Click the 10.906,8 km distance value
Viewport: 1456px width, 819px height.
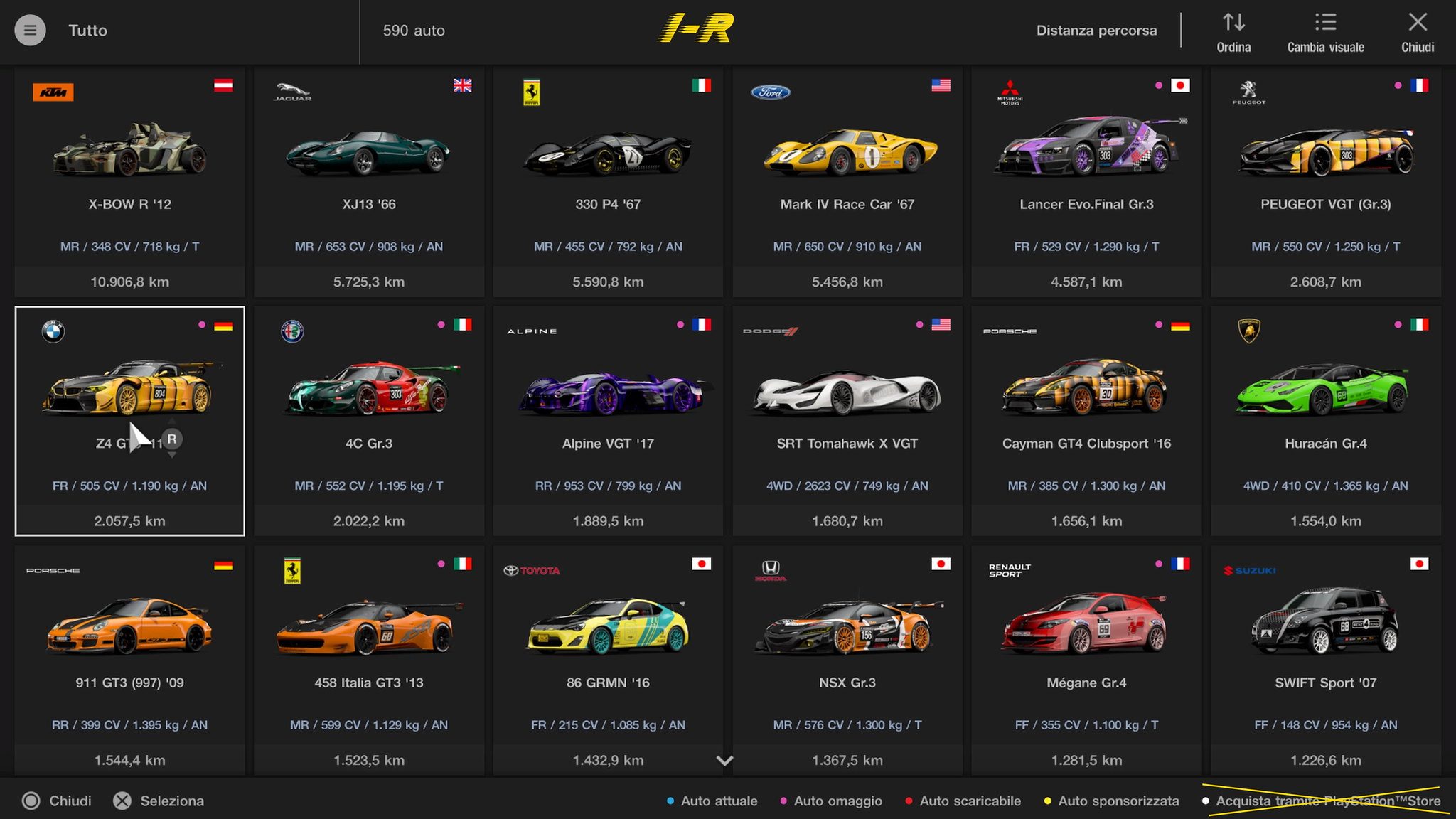[x=129, y=282]
